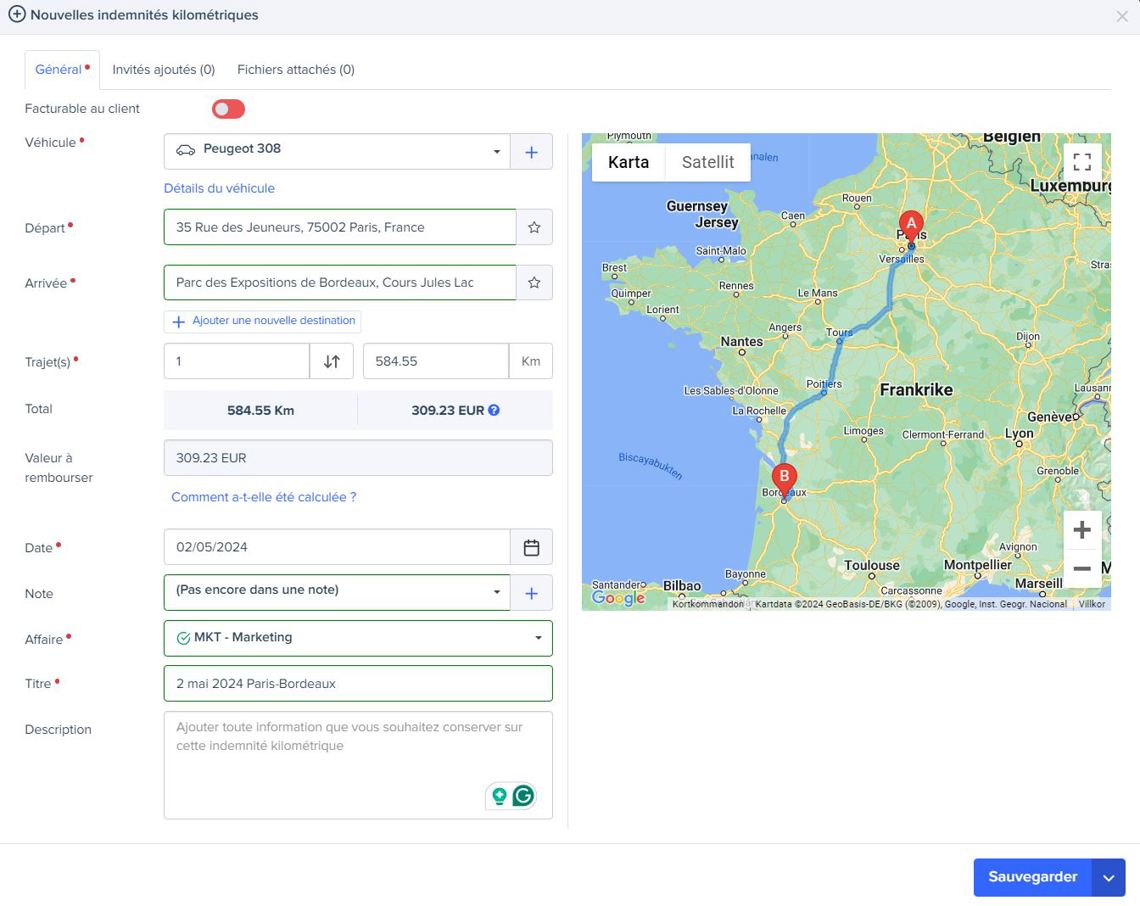Expand the Sauvegarder options arrow
The image size is (1140, 906).
(x=1108, y=878)
